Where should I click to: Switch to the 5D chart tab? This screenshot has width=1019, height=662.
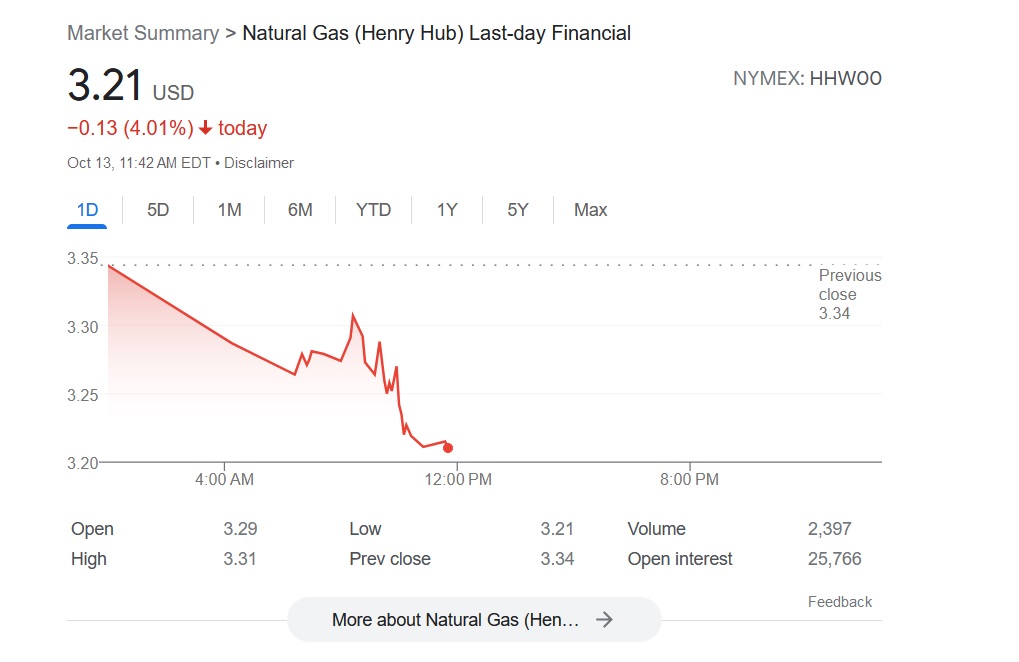point(158,210)
